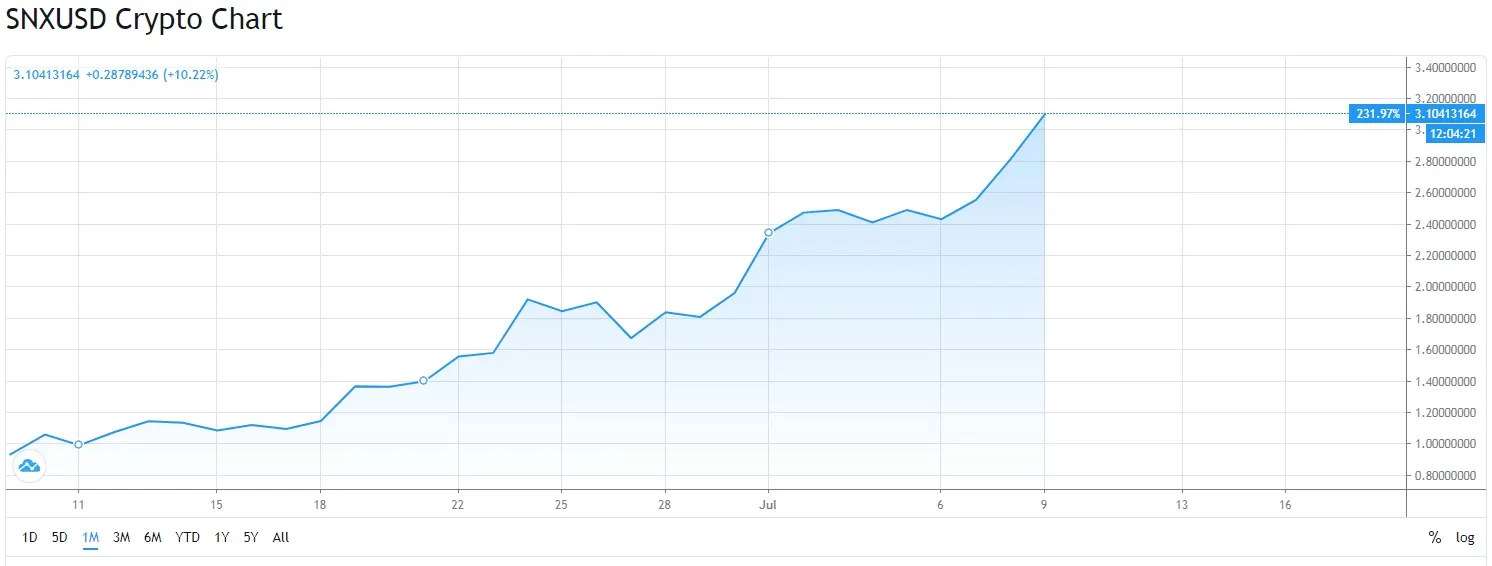Show All available history
The image size is (1492, 566).
tap(281, 538)
